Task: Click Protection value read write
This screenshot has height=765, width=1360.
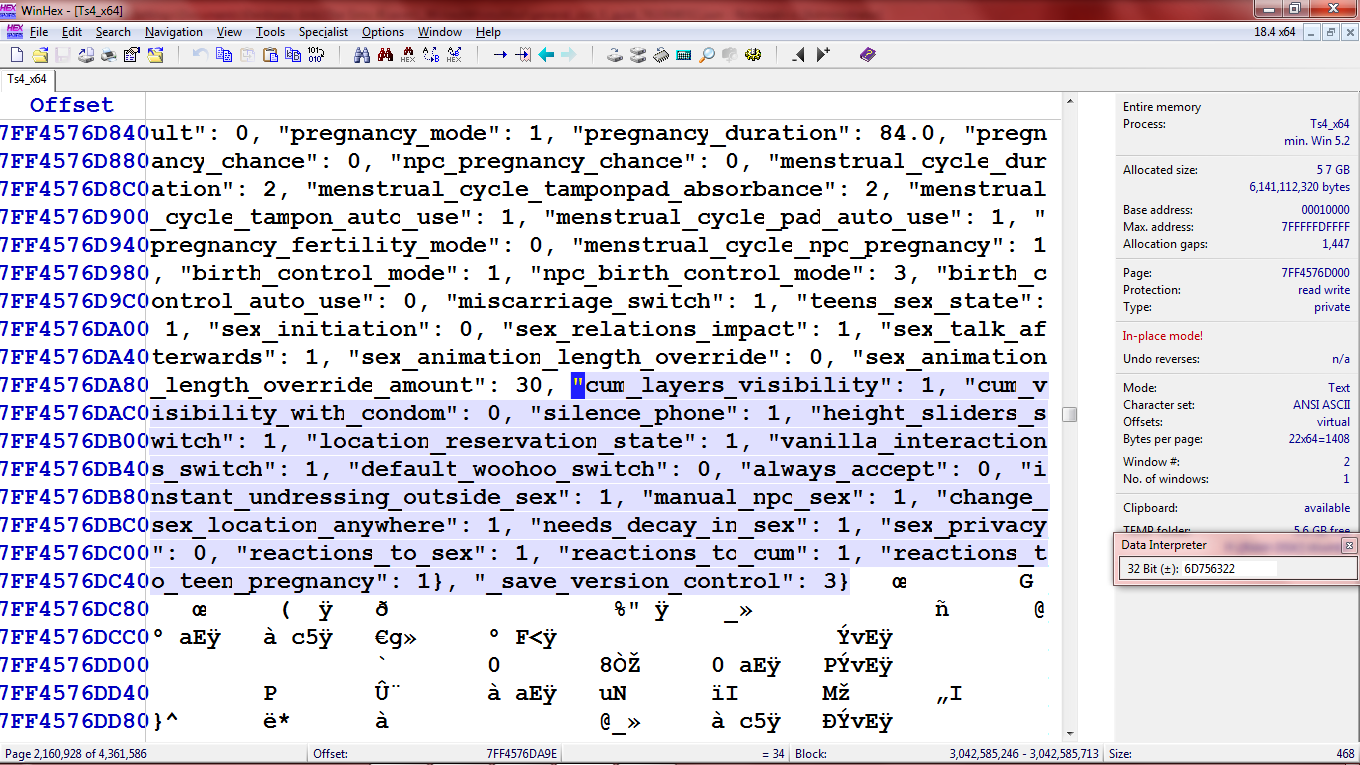Action: click(1324, 290)
